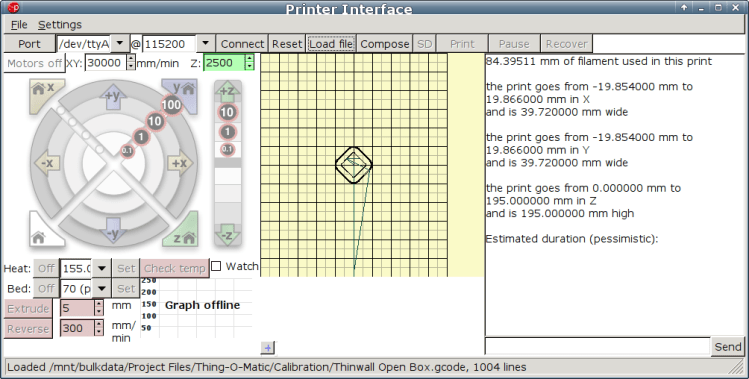Turn Bed off with the Off button
This screenshot has width=749, height=379.
46,288
